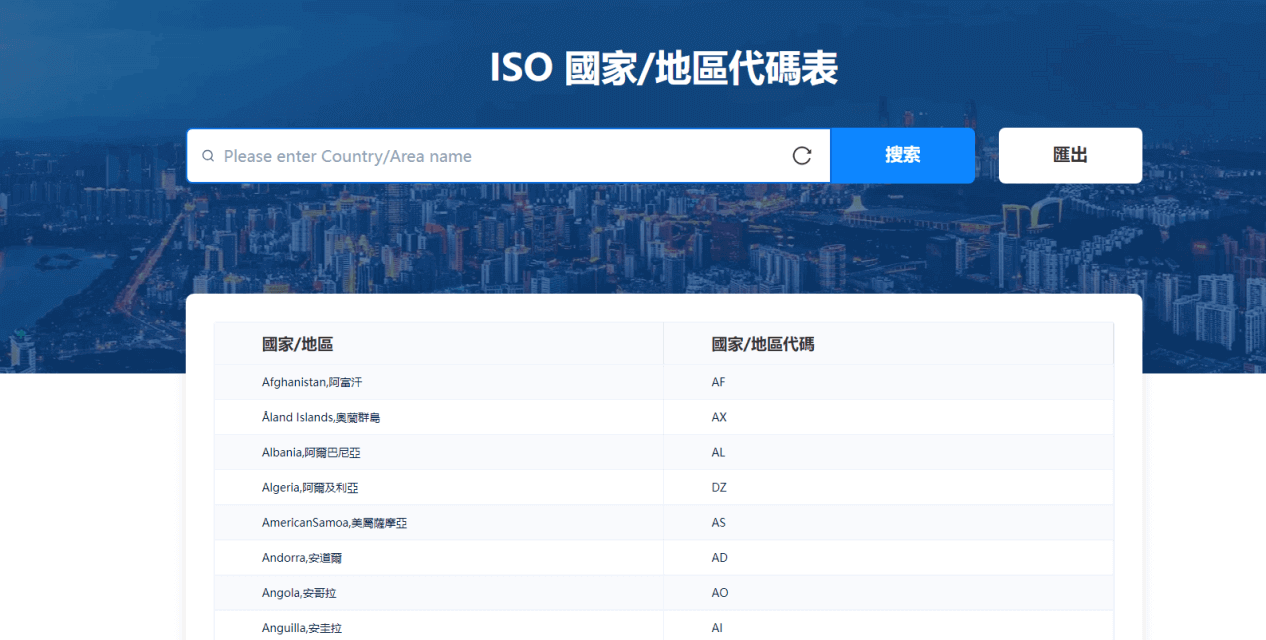This screenshot has height=640, width=1266.
Task: Click the Albania,阿爾巴尼亞 cell
Action: [x=311, y=452]
